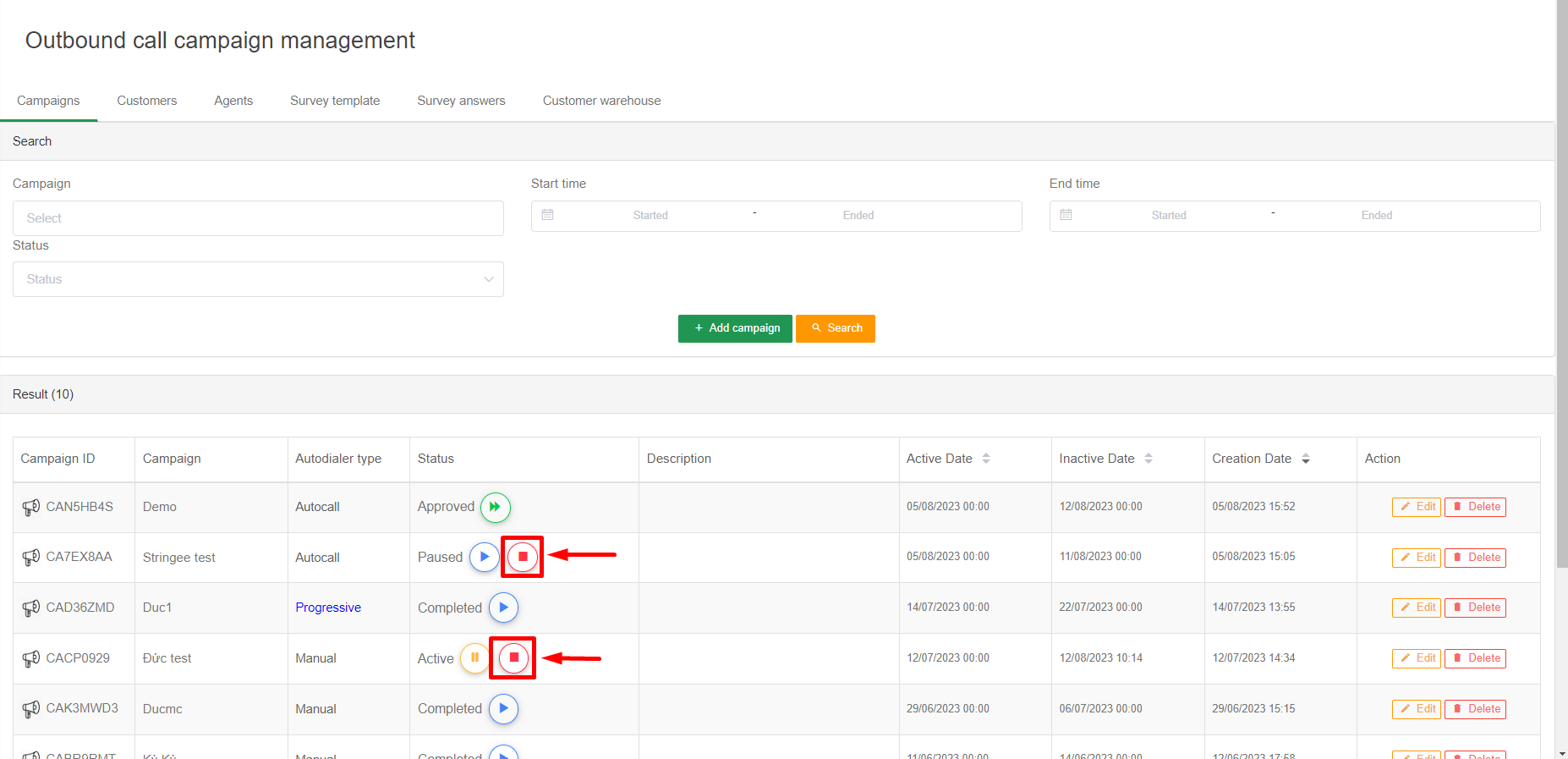Viewport: 1568px width, 759px height.
Task: Sort results by Creation Date
Action: (x=1305, y=459)
